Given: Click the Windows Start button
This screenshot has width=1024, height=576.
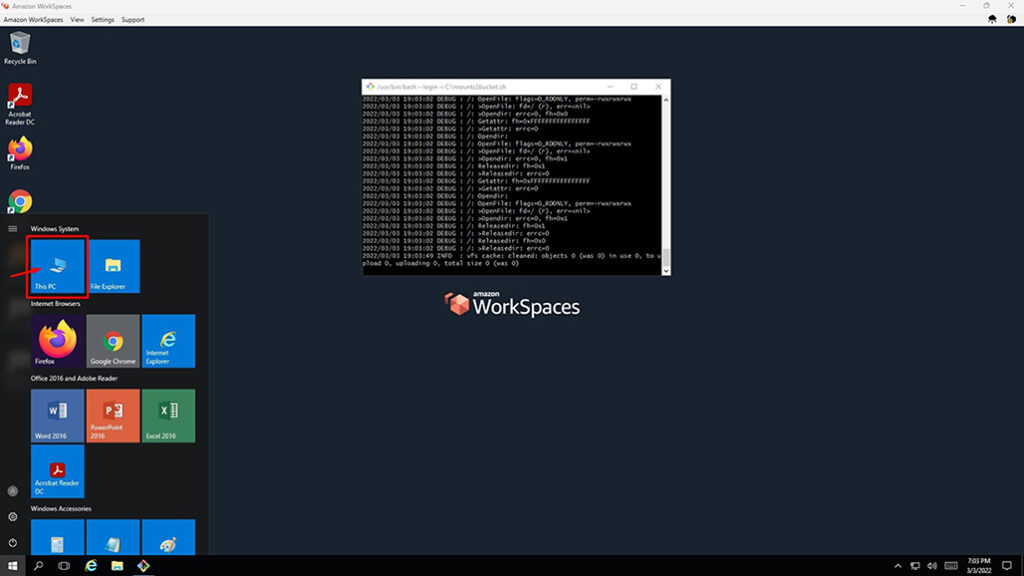Looking at the screenshot, I should click(12, 566).
